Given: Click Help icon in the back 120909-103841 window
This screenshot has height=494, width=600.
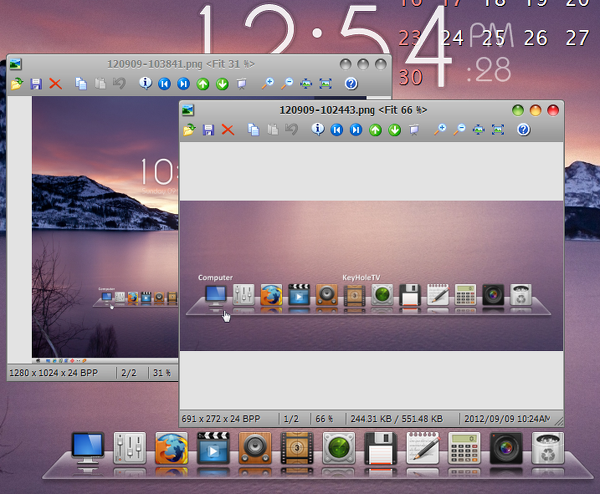Looking at the screenshot, I should point(351,84).
